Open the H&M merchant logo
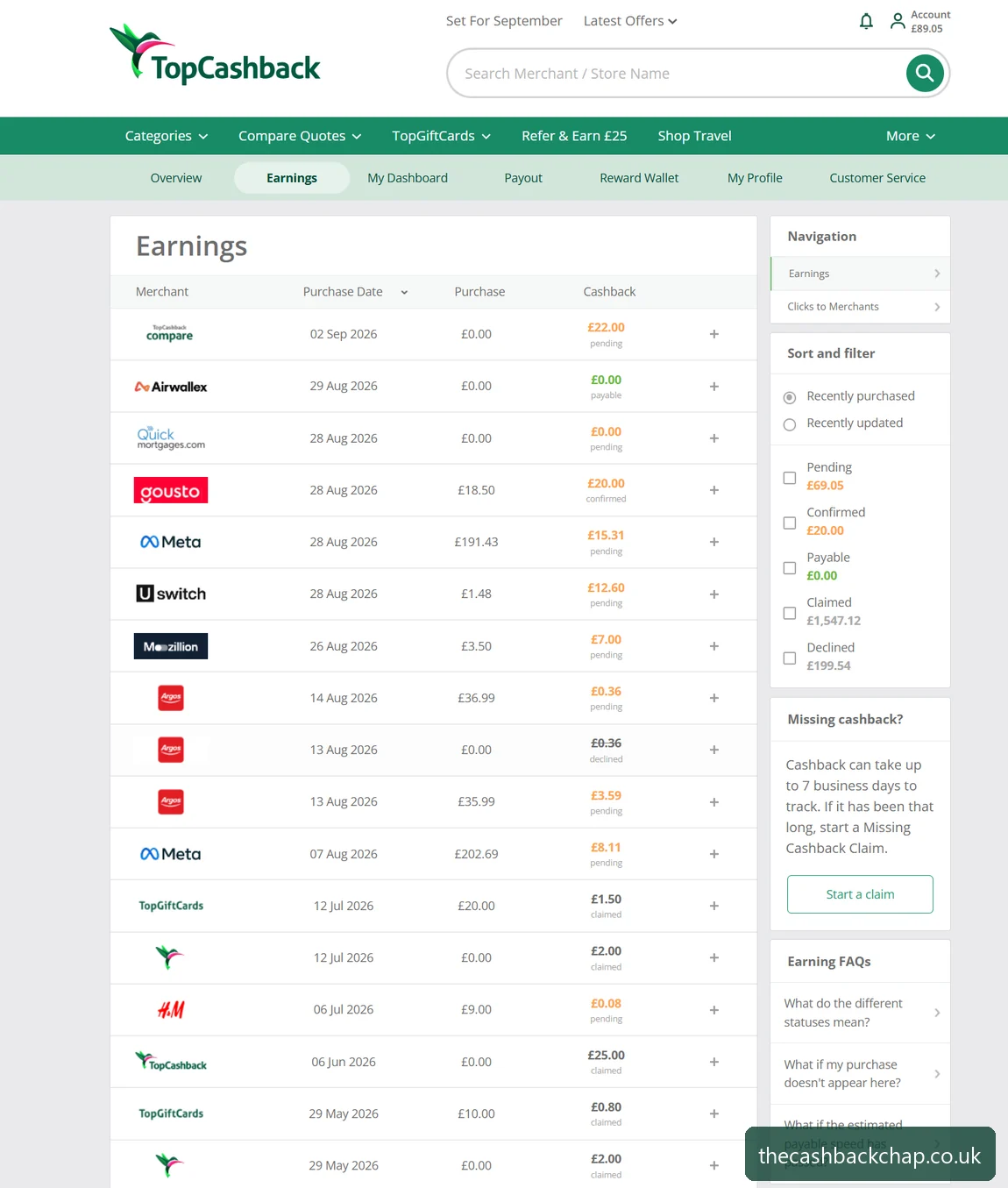Screen dimensions: 1008x1188 pos(171,1010)
